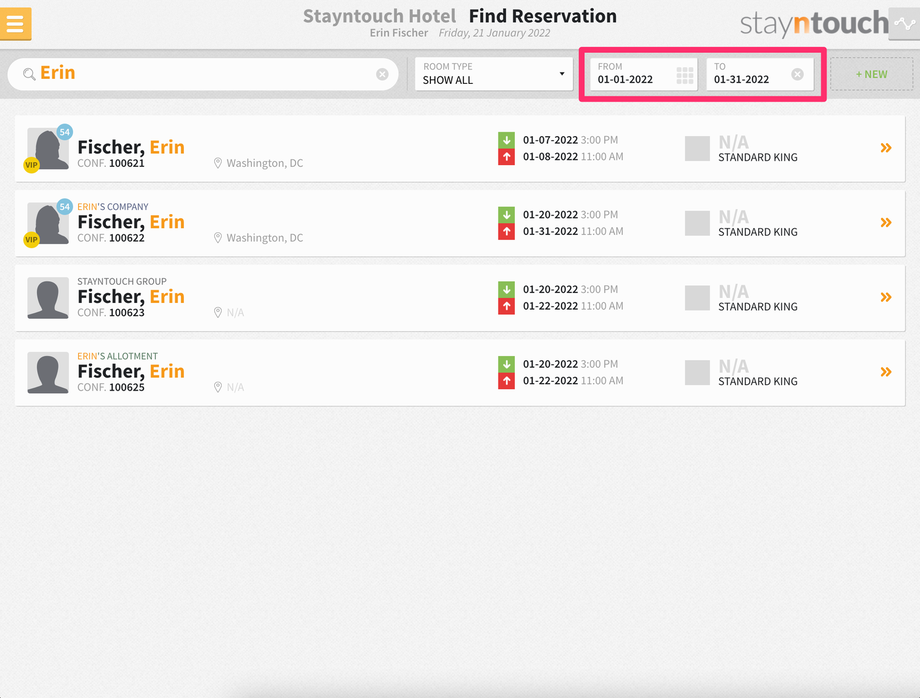Open reservation 100621 details arrow
Image resolution: width=920 pixels, height=698 pixels.
point(886,148)
